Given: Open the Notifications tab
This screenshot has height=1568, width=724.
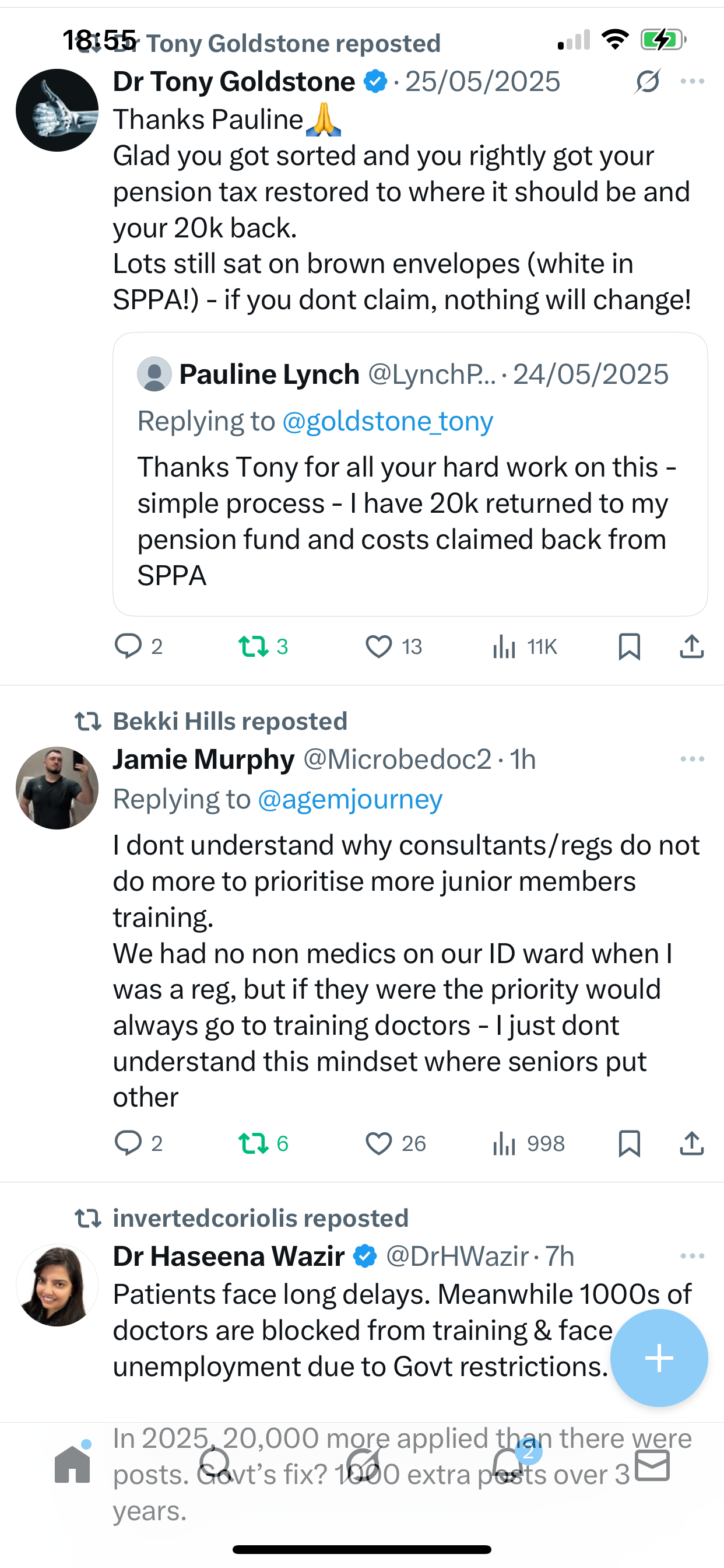Looking at the screenshot, I should click(x=507, y=1465).
